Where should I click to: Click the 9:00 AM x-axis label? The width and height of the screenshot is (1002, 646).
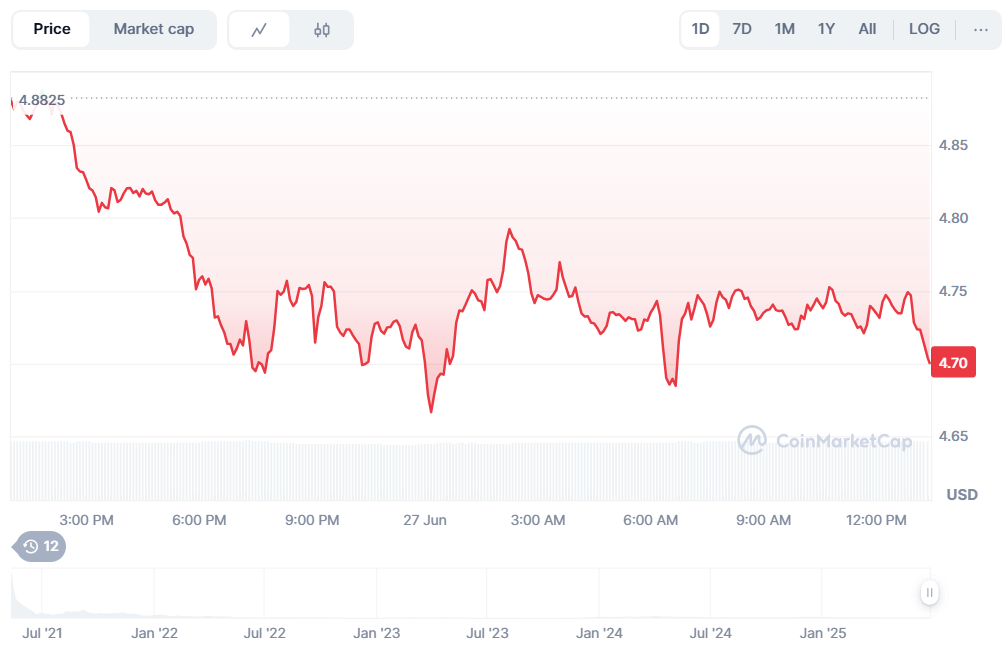764,520
